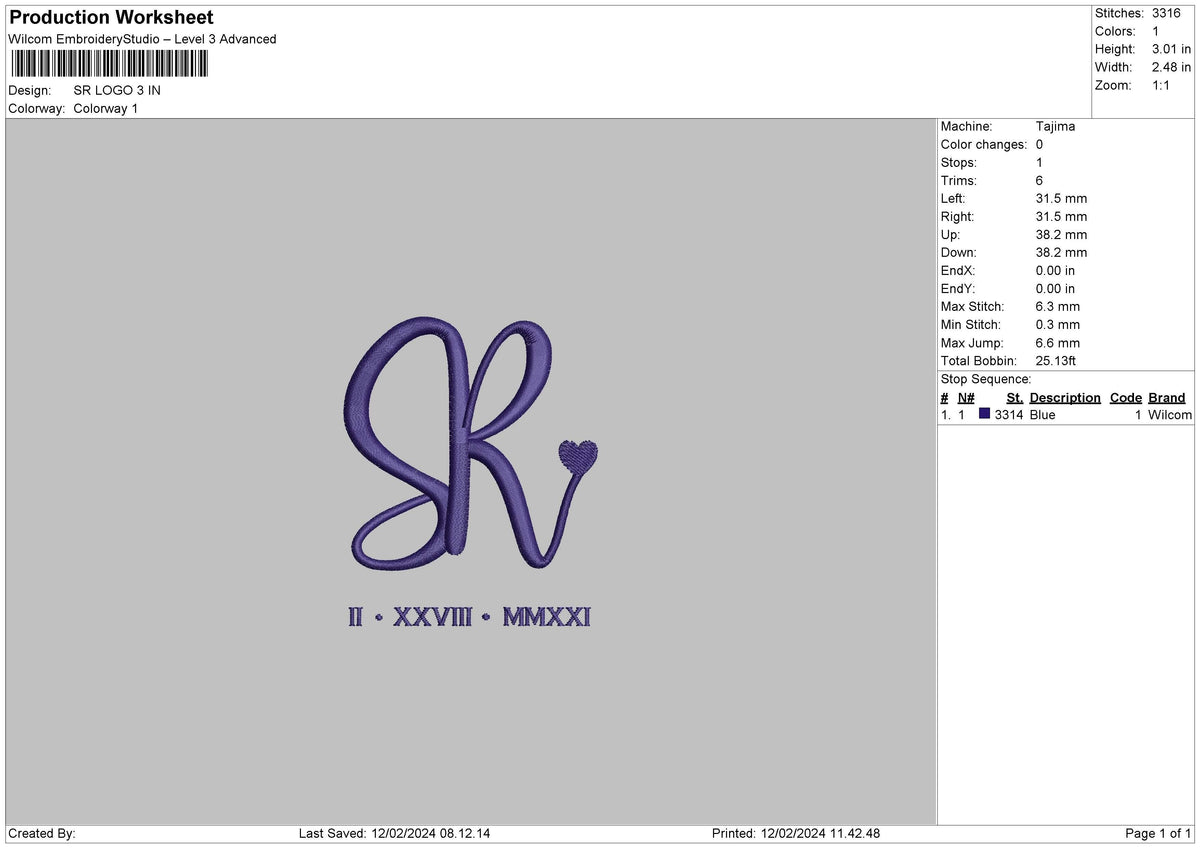The image size is (1200, 848).
Task: Toggle the Trims count of 6
Action: pyautogui.click(x=1038, y=180)
